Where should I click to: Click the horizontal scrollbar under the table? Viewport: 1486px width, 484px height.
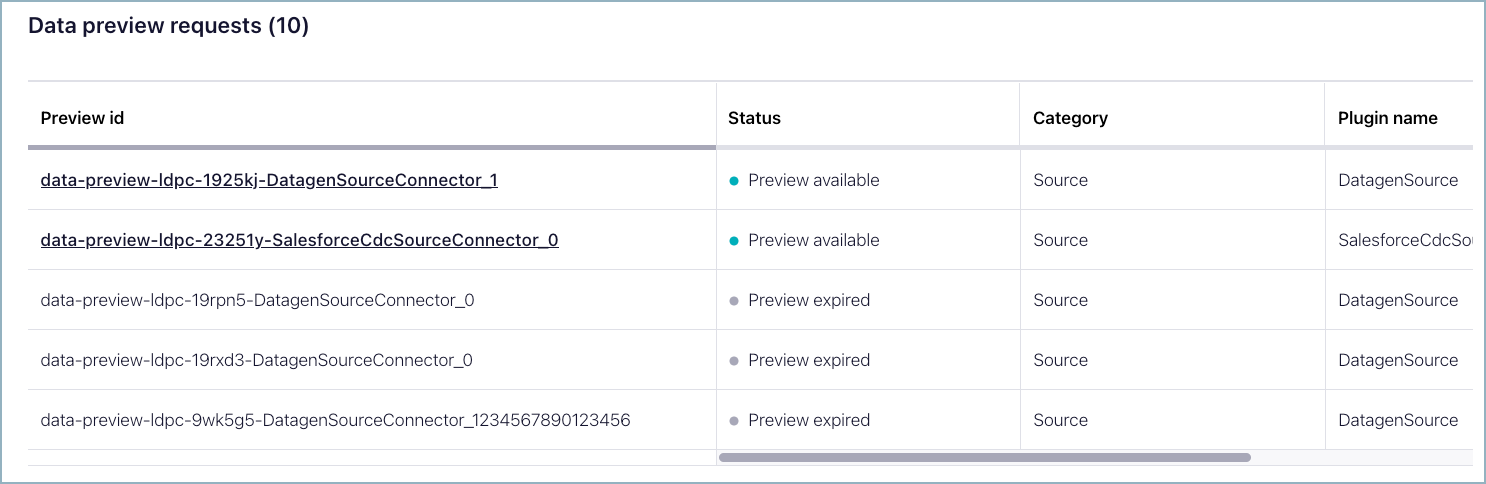pyautogui.click(x=984, y=458)
